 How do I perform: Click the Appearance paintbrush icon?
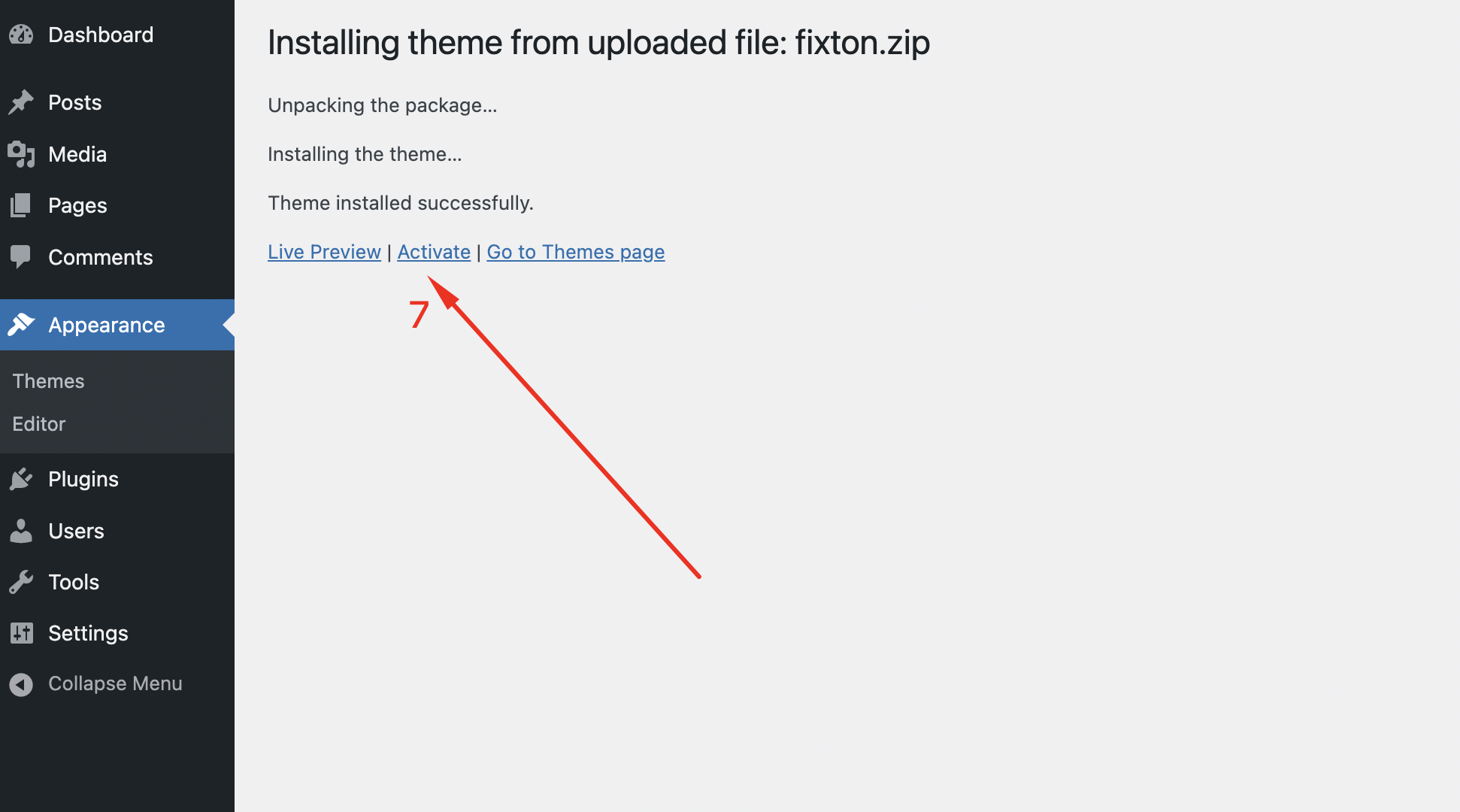(21, 325)
